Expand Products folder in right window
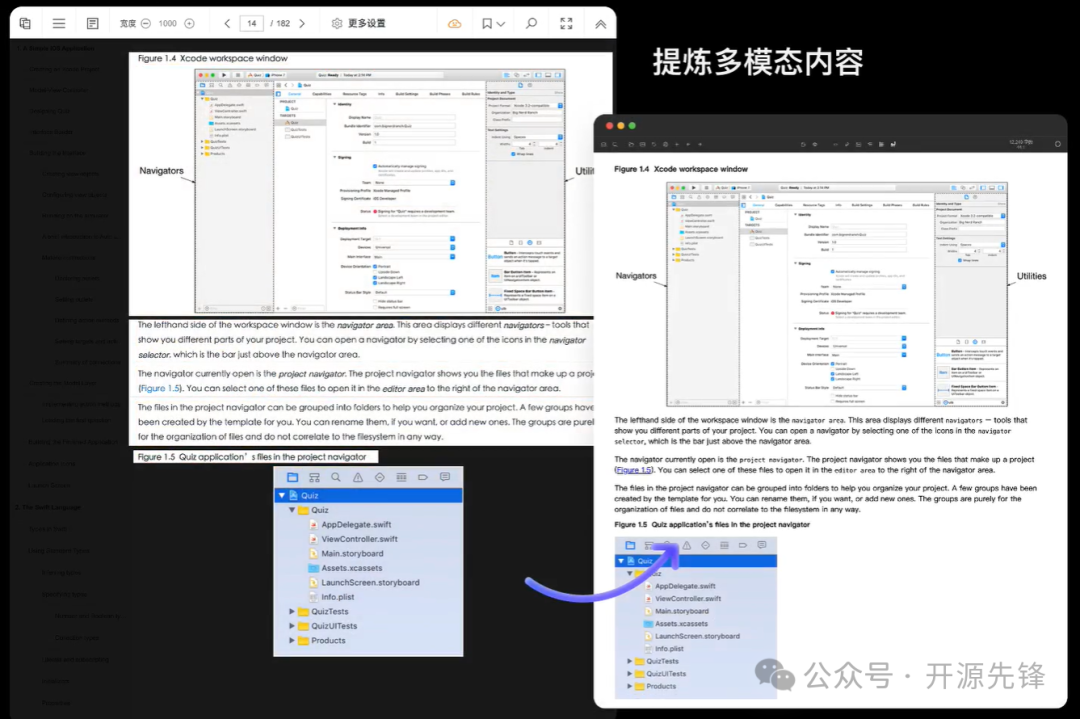Image resolution: width=1080 pixels, height=719 pixels. coord(630,686)
